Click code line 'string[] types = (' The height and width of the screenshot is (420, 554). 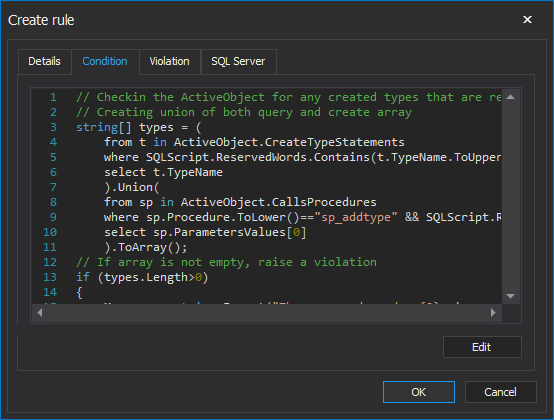139,127
